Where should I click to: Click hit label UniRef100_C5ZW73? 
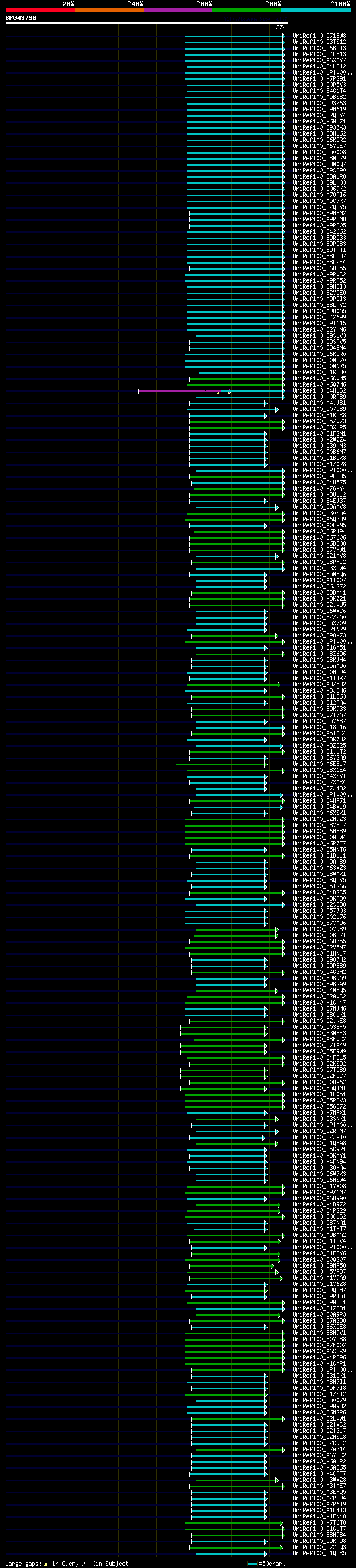319,421
